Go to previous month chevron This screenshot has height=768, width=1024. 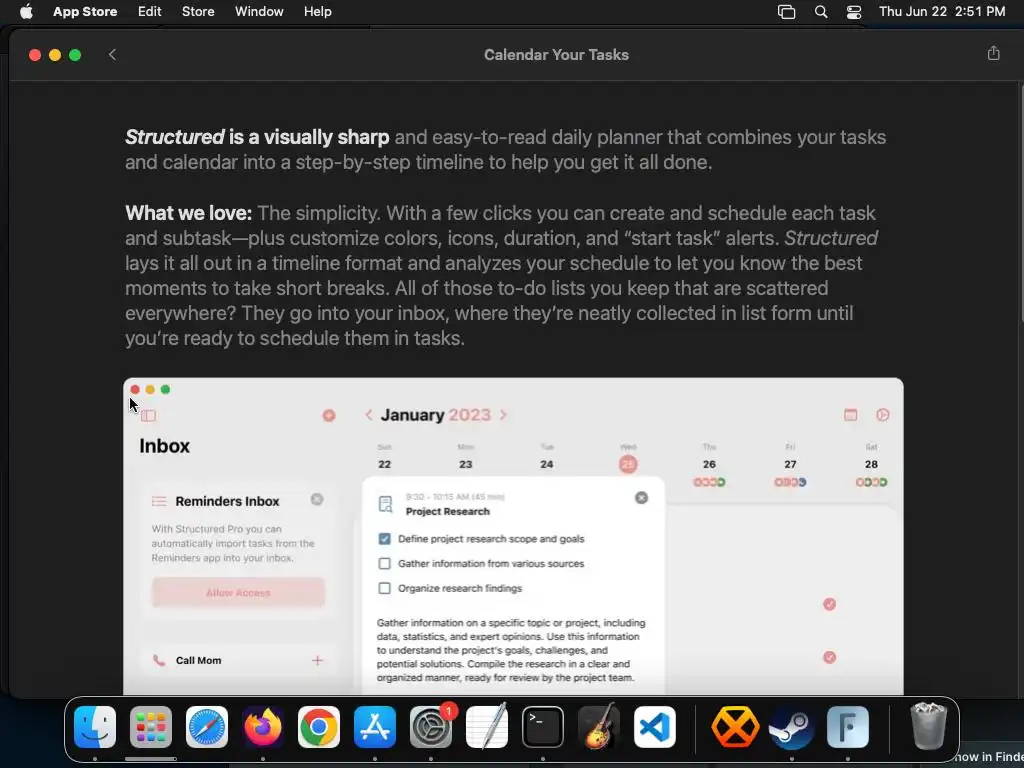pyautogui.click(x=369, y=415)
